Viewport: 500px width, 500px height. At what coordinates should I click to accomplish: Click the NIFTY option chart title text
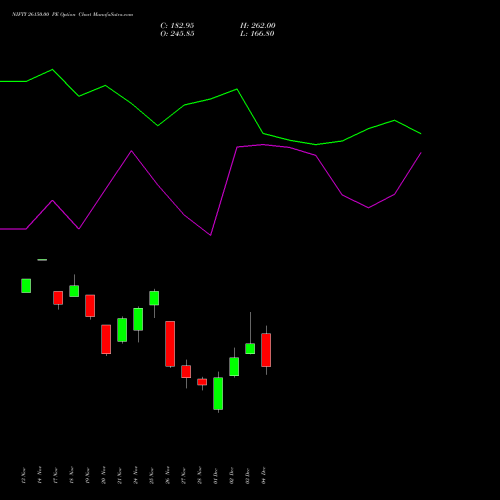click(x=72, y=14)
